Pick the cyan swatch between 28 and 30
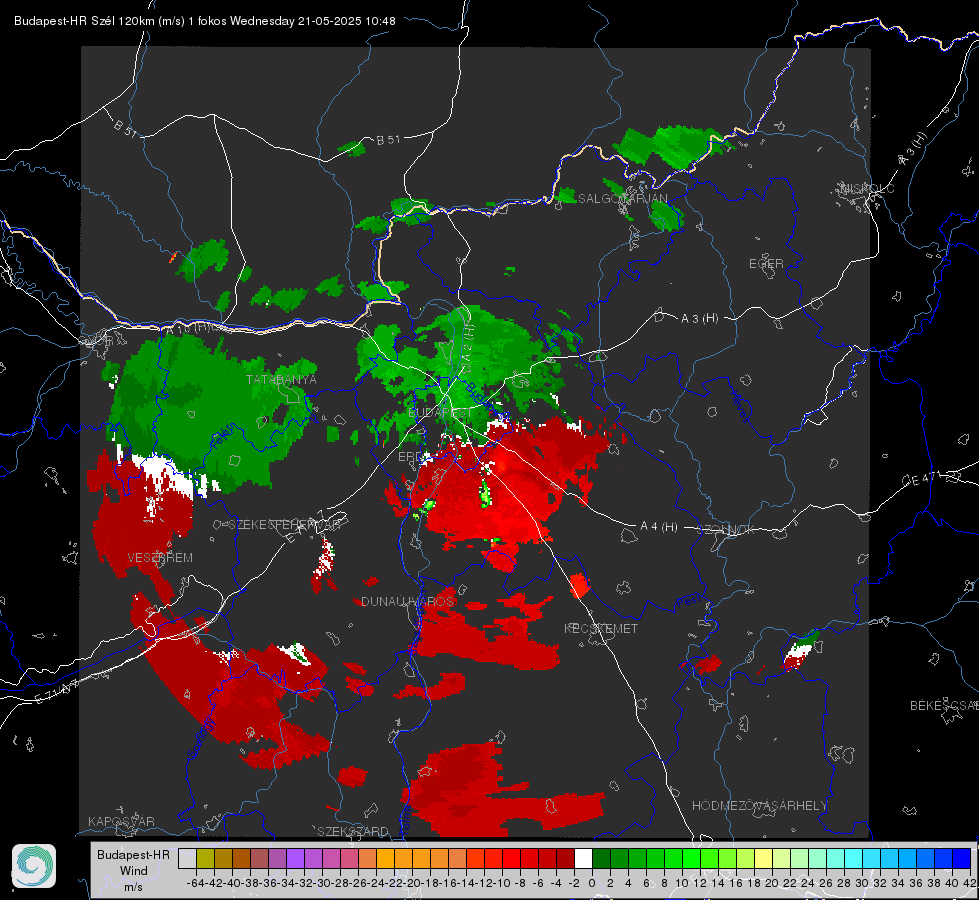979x900 pixels. point(854,858)
